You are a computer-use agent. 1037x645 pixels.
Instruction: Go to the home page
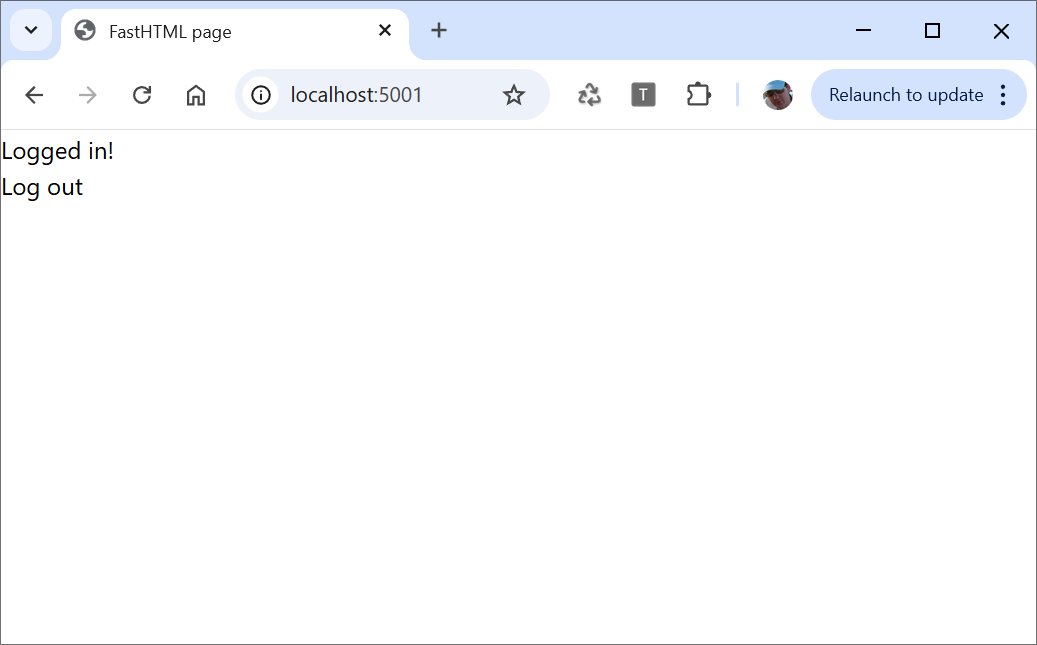196,95
